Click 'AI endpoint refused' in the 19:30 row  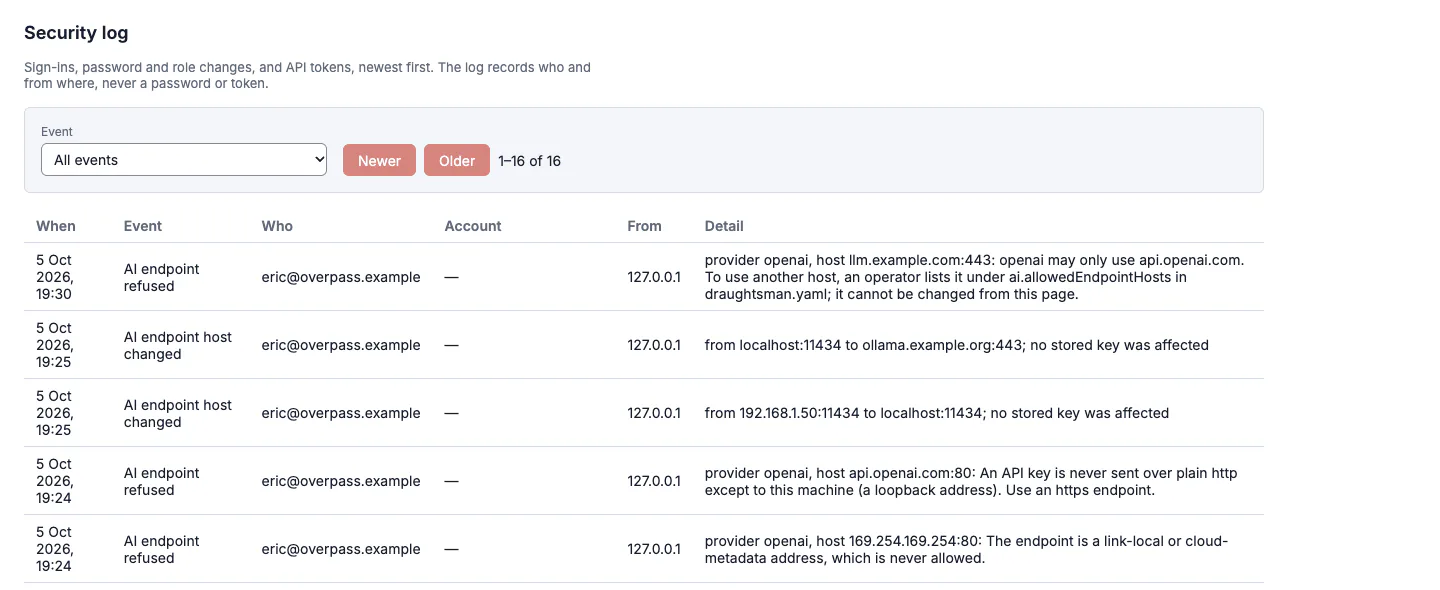pos(162,277)
